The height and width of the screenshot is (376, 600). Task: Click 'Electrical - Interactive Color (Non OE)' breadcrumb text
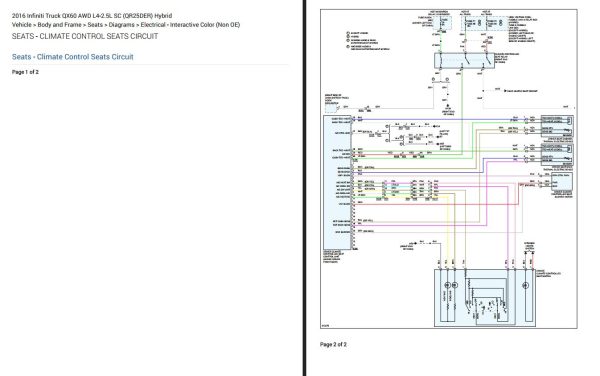190,25
